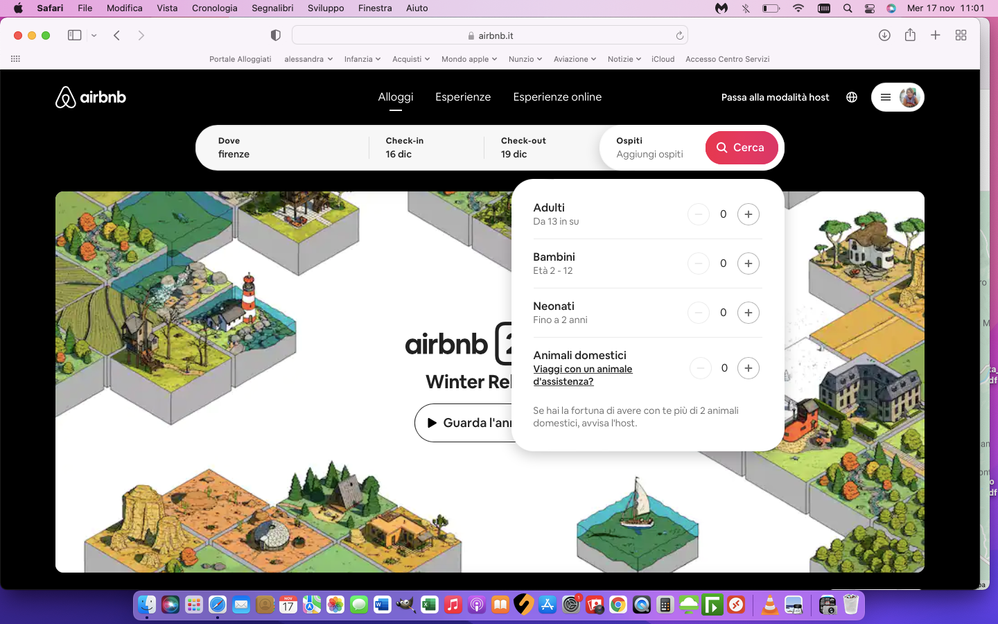Viewport: 998px width, 624px height.
Task: Expand the Infanzia bookmarks folder
Action: point(362,59)
